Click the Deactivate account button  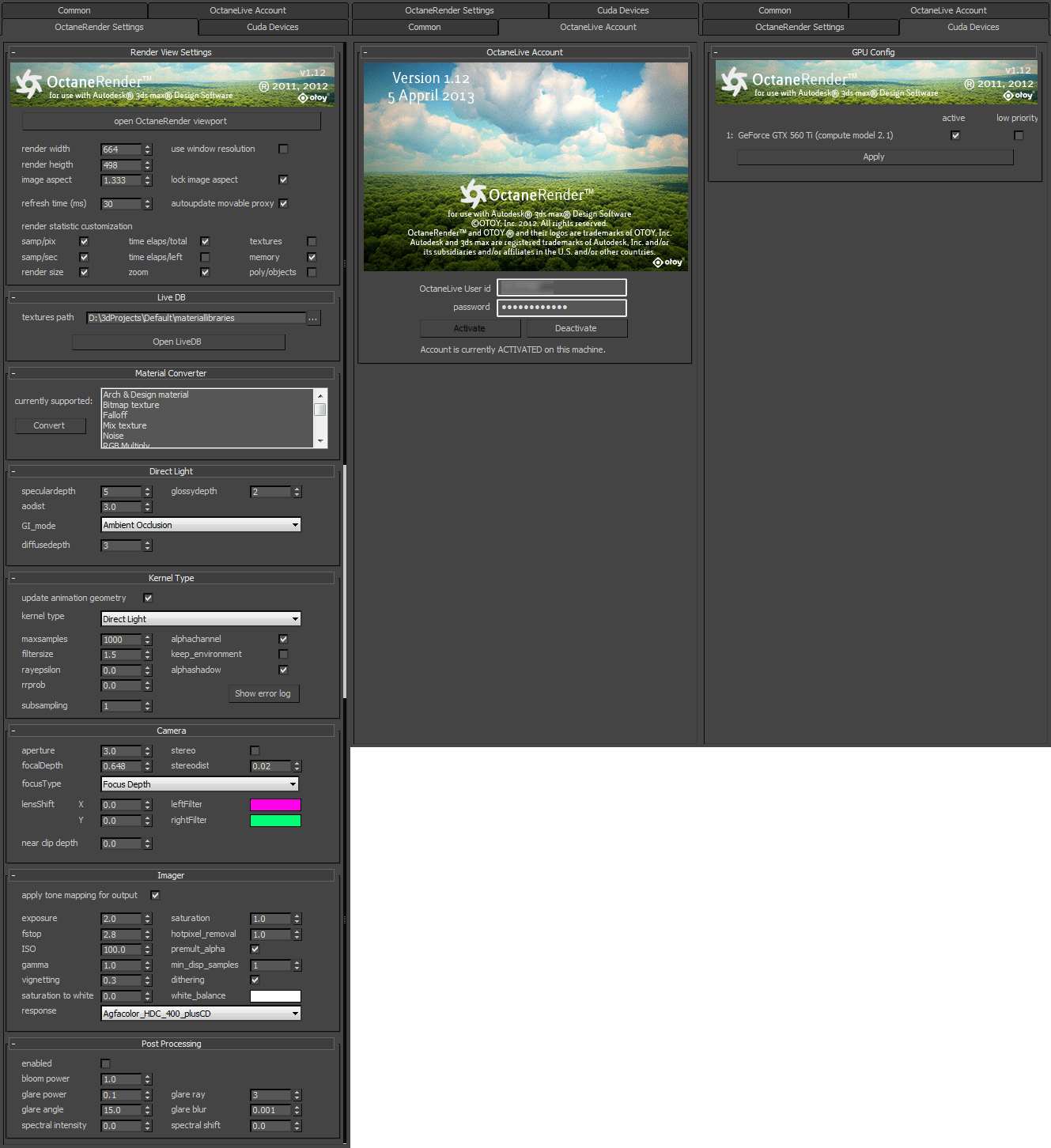click(577, 328)
